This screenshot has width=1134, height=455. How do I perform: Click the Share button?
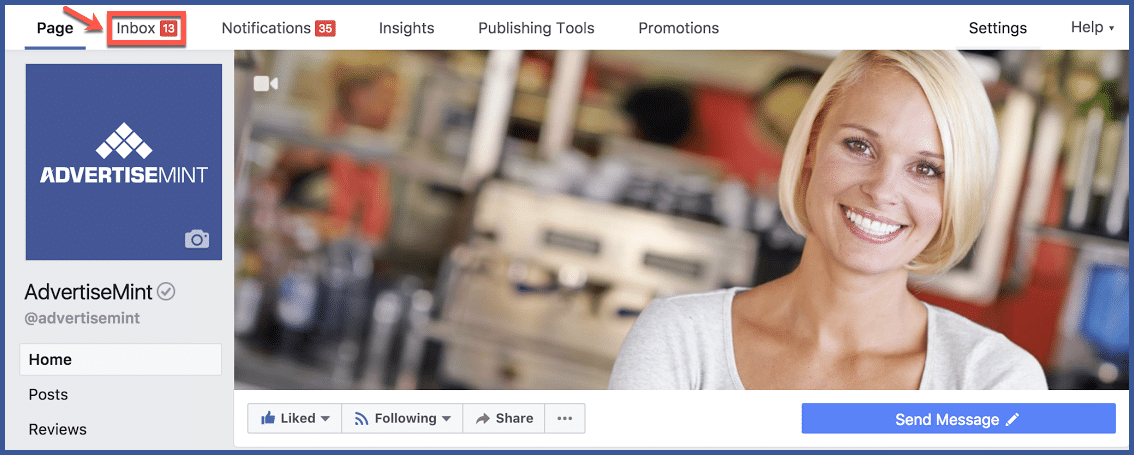[x=504, y=418]
